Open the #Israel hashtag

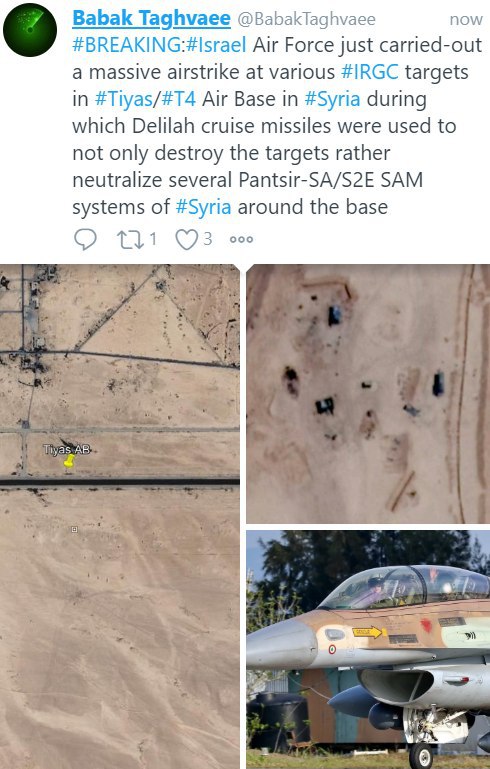tap(216, 45)
